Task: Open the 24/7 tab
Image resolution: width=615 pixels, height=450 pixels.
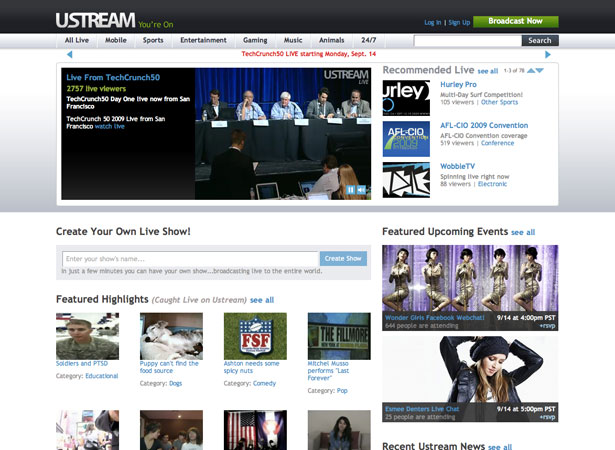Action: [x=369, y=40]
